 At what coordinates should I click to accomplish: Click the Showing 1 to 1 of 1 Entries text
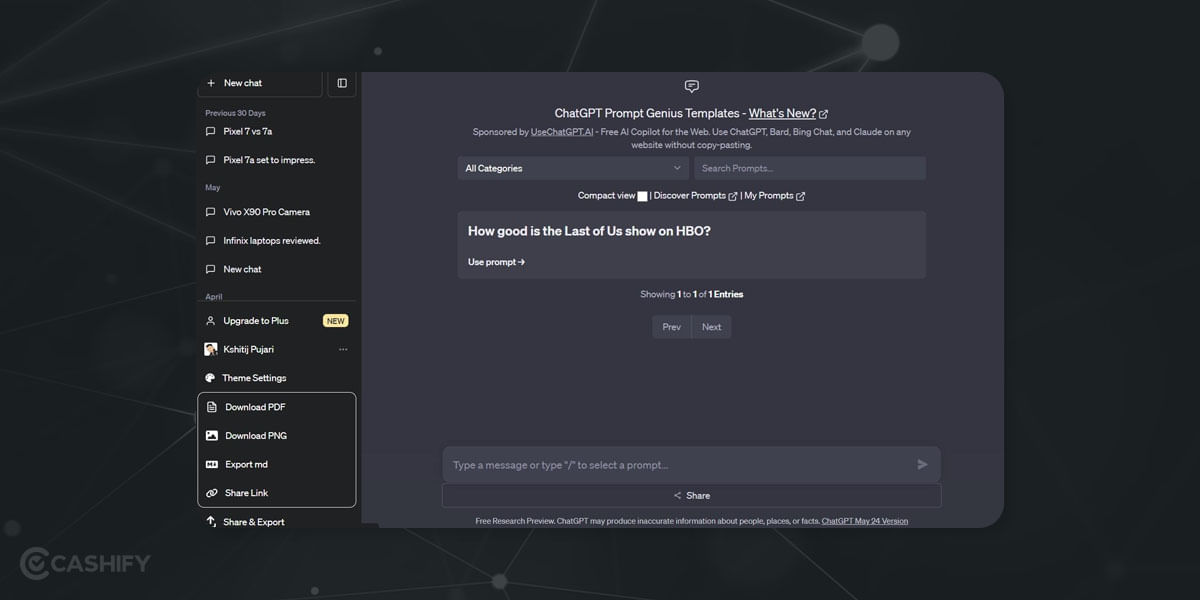point(692,295)
